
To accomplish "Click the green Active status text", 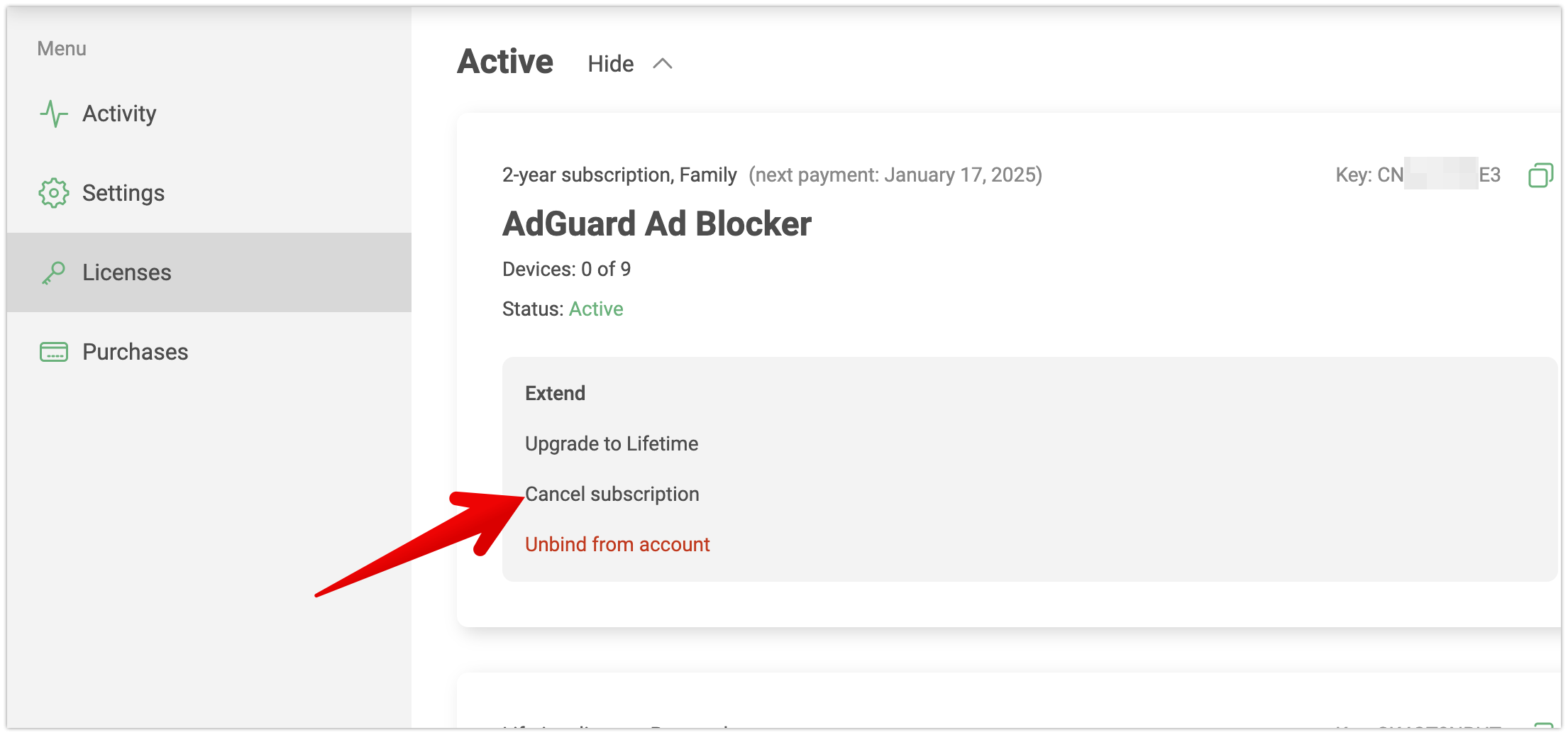I will pos(596,309).
